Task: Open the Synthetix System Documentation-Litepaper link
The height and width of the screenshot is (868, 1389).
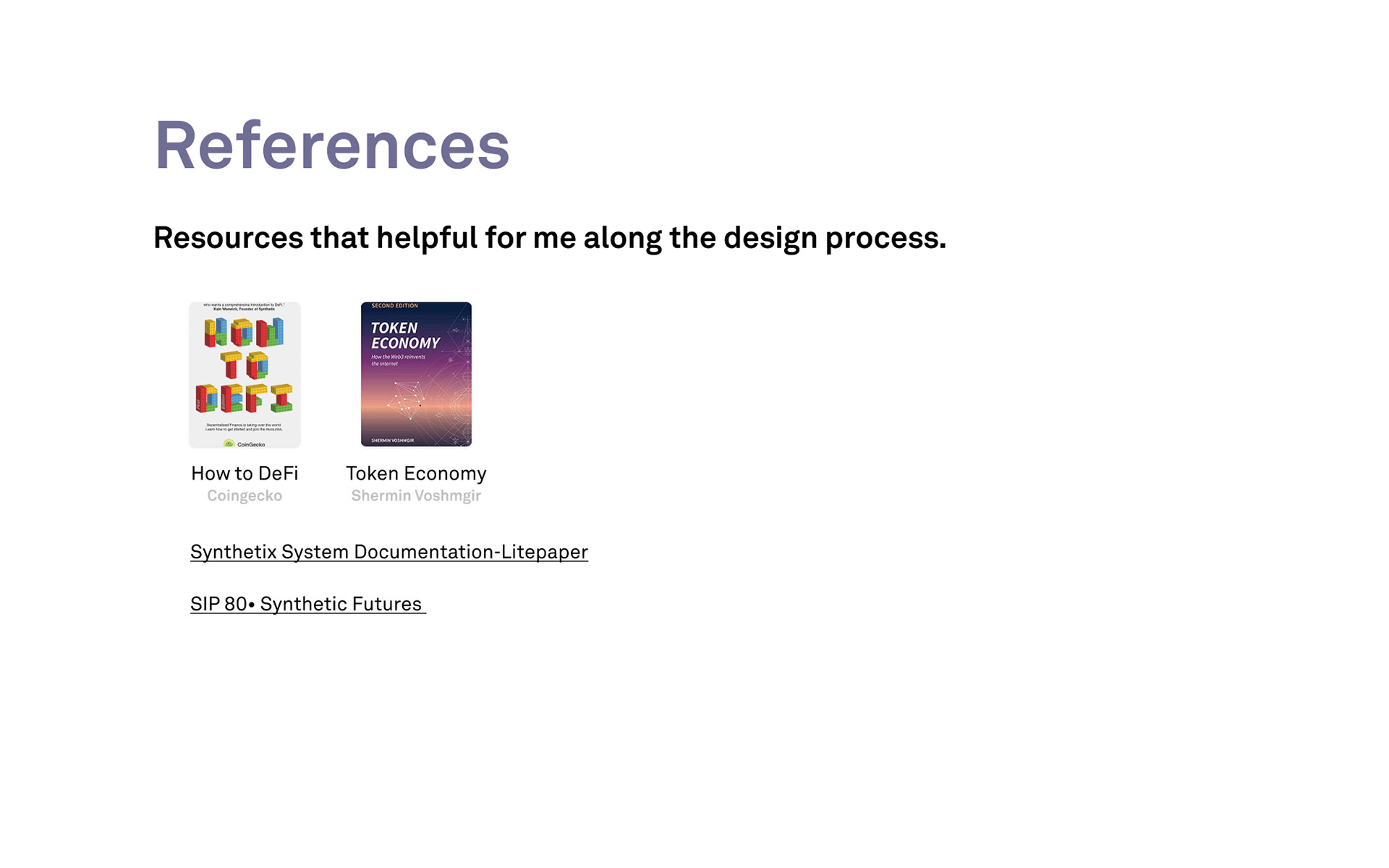Action: pyautogui.click(x=388, y=552)
